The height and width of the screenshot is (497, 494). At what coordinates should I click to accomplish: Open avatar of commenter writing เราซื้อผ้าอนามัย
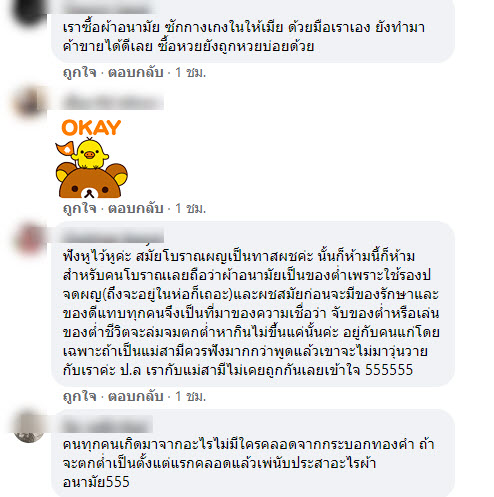pos(29,11)
